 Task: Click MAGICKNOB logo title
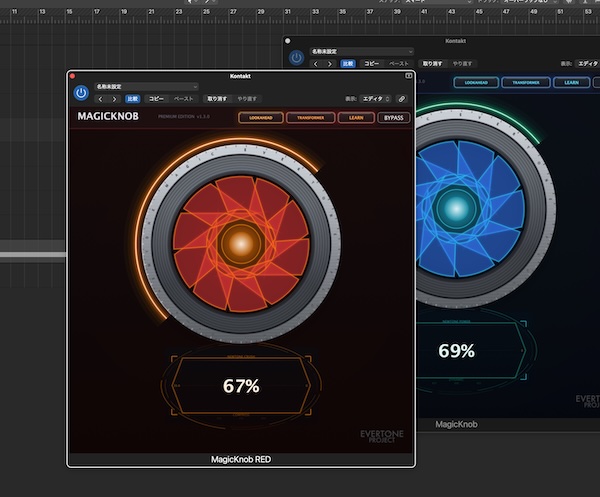108,116
